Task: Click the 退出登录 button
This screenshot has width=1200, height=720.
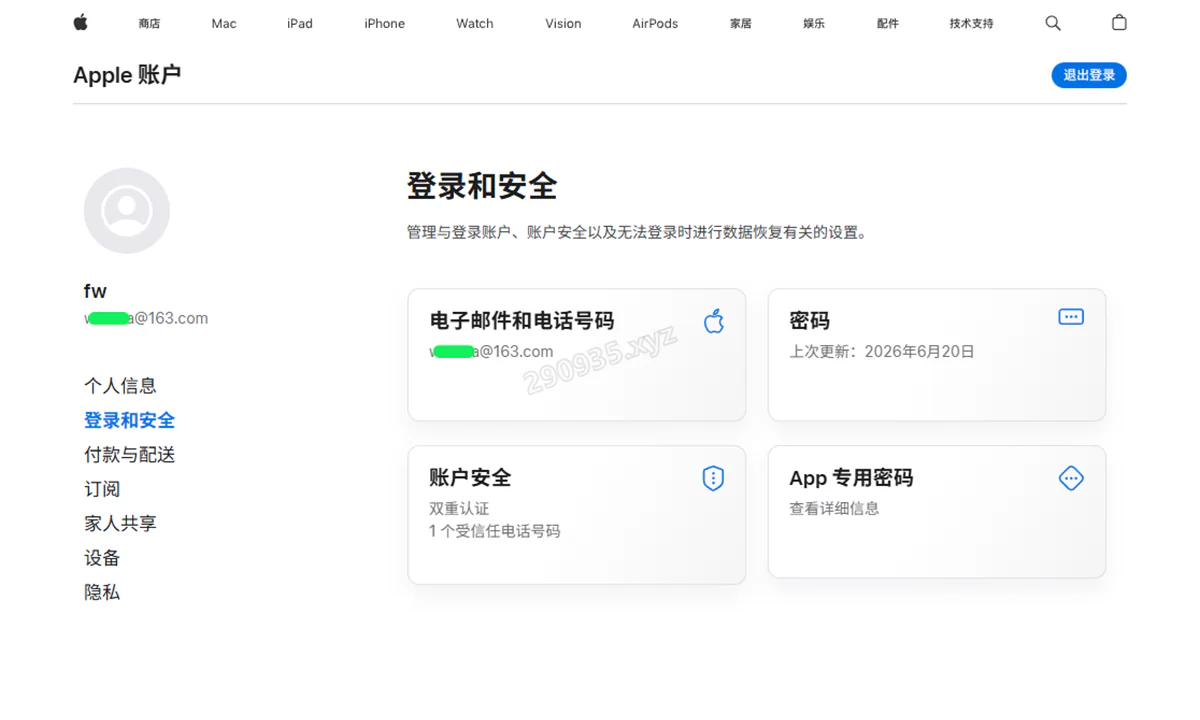Action: (1089, 75)
